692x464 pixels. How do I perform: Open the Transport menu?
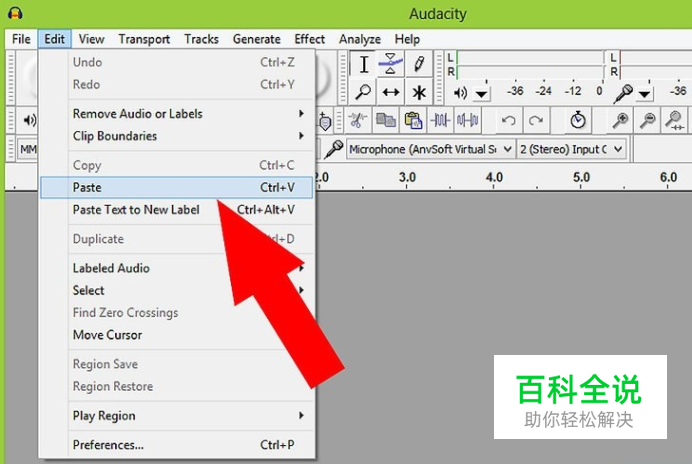click(x=144, y=39)
